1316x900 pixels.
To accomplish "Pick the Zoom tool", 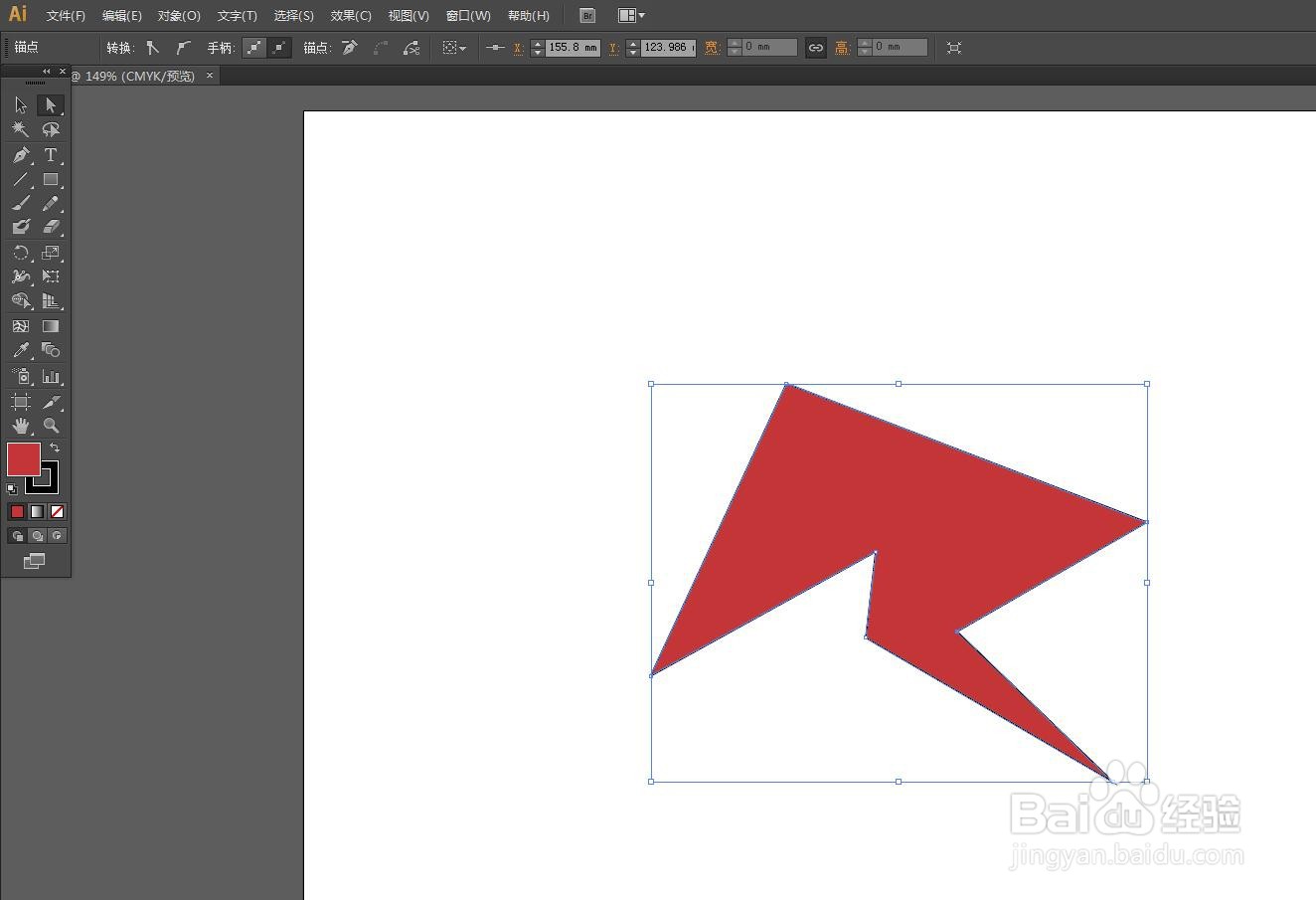I will (51, 426).
